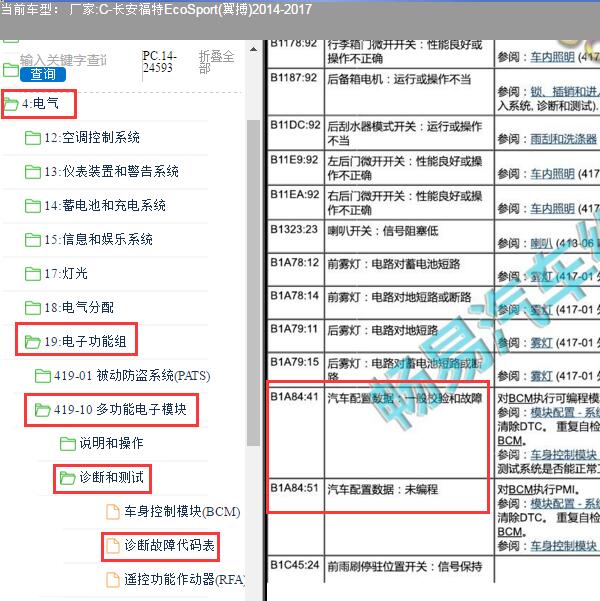This screenshot has height=601, width=600.
Task: Open 车身控制模块 link in B1A84:41 row
Action: 564,455
